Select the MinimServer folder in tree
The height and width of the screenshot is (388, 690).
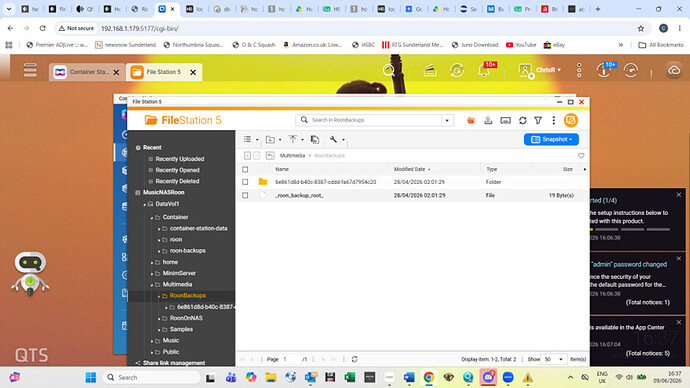(x=179, y=273)
